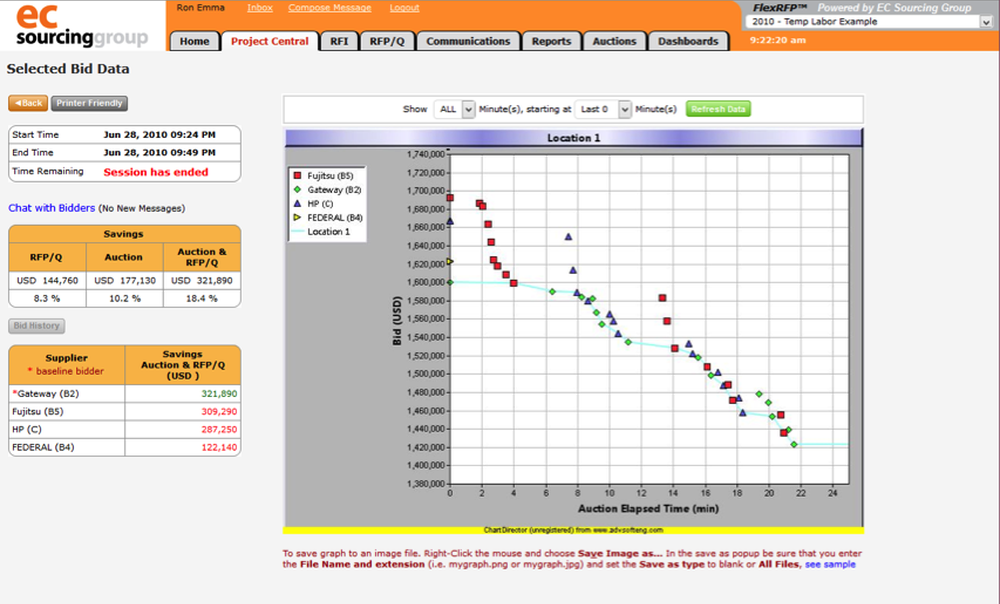The image size is (1000, 604).
Task: Open the Reports tab
Action: click(552, 41)
